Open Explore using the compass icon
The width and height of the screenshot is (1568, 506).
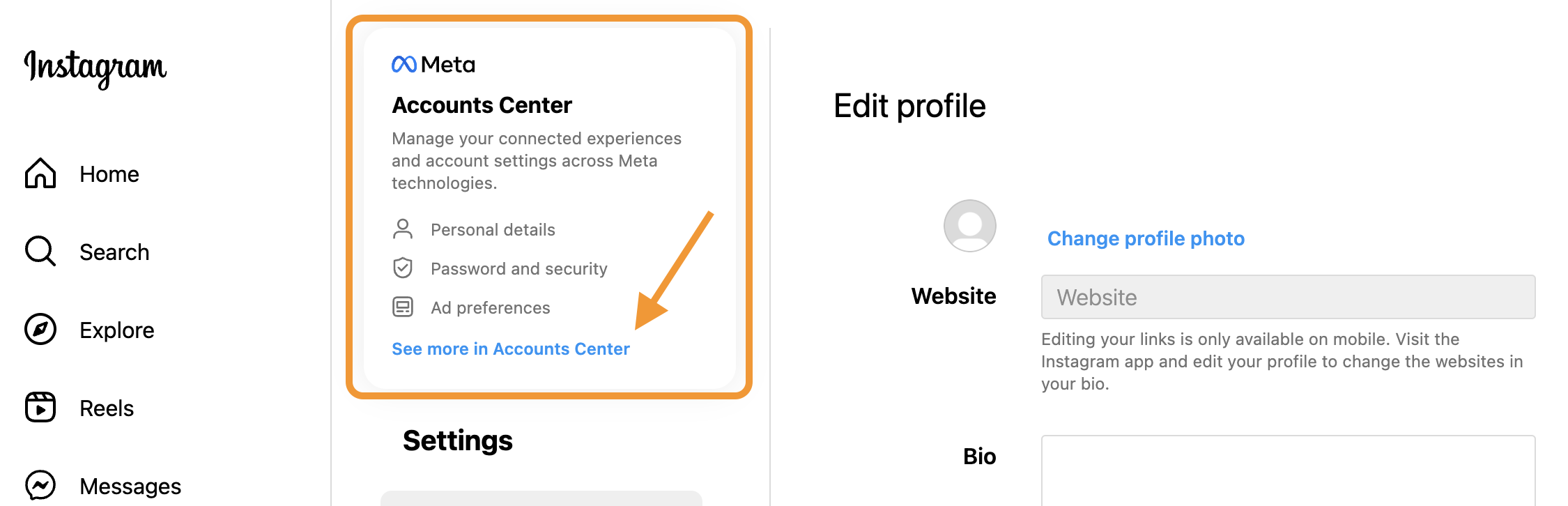click(40, 330)
